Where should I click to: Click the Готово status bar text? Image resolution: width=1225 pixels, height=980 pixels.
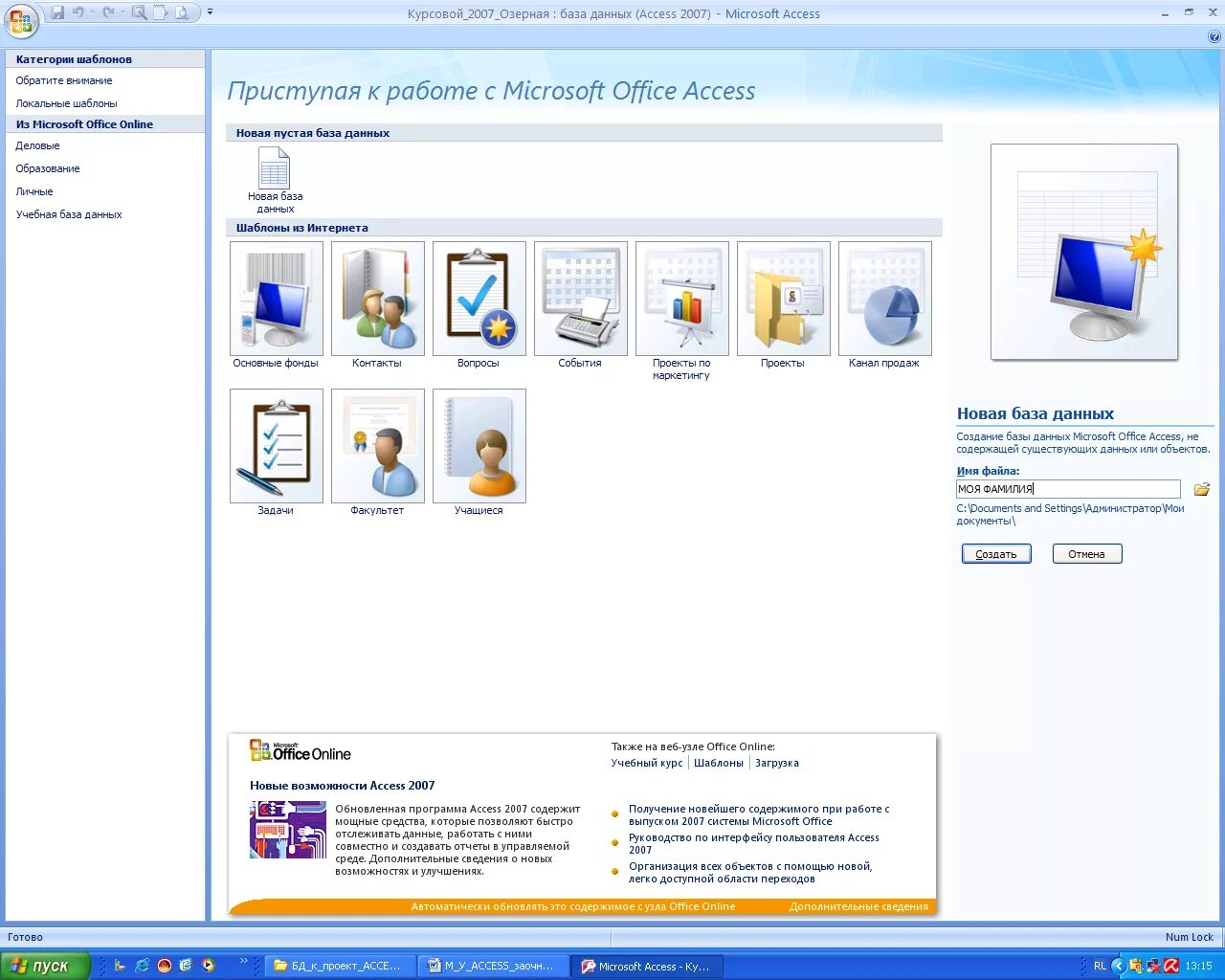(25, 937)
